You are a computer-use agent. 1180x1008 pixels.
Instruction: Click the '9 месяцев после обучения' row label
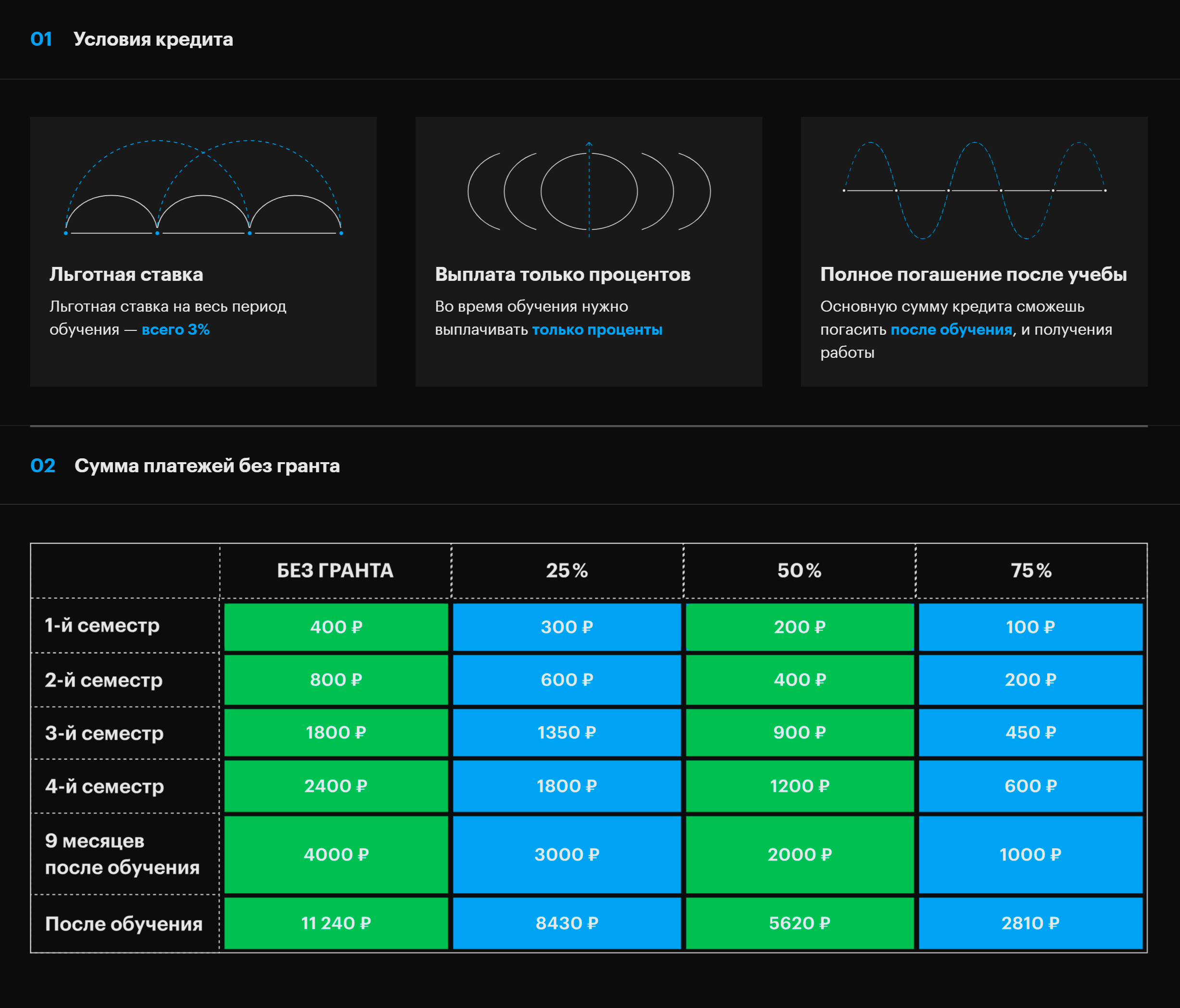coord(122,854)
